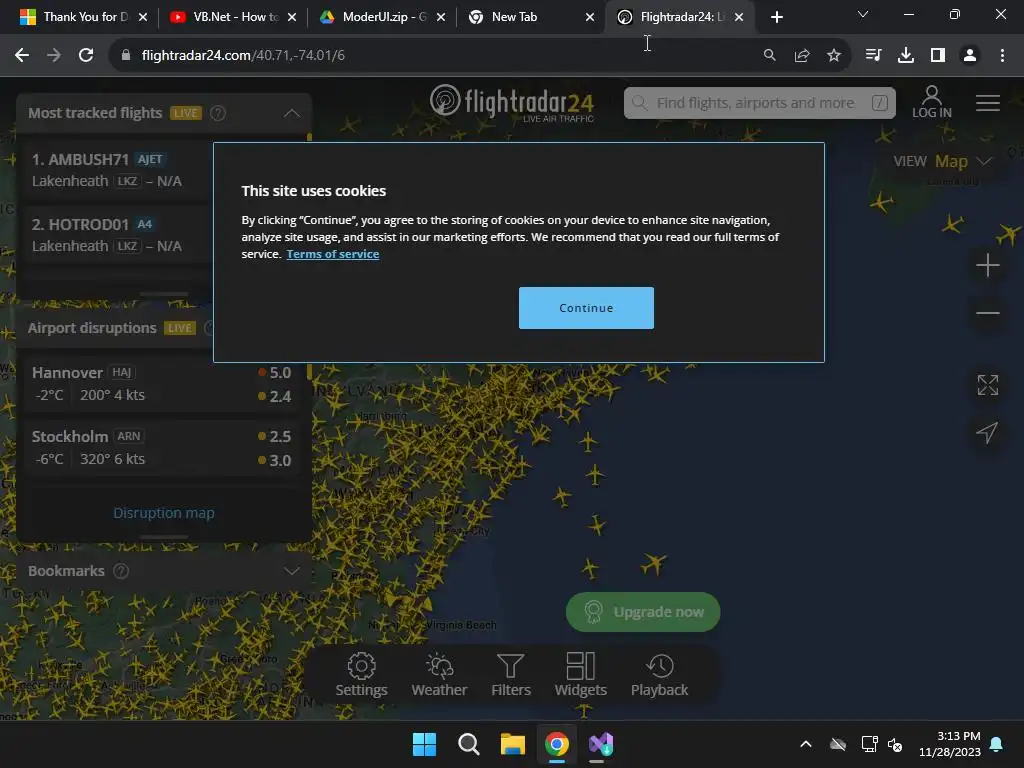
Task: Close the Flightradar24 browser tab
Action: pos(739,18)
